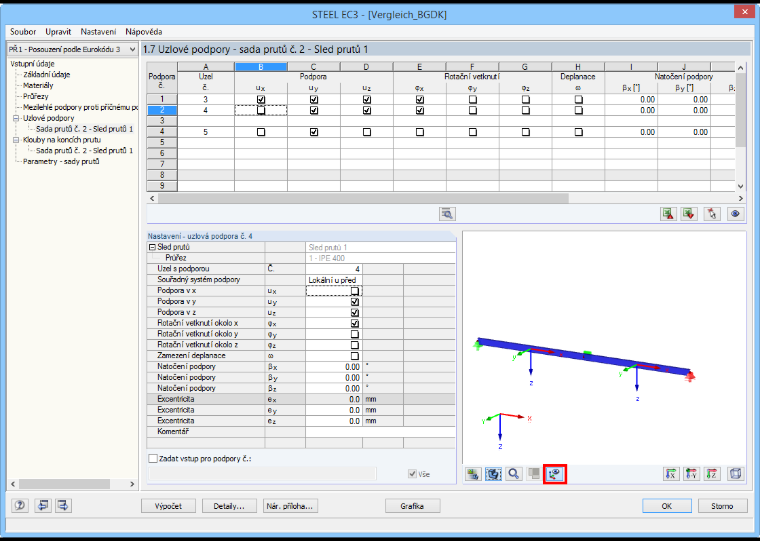Cancel with the Storno button

[722, 506]
